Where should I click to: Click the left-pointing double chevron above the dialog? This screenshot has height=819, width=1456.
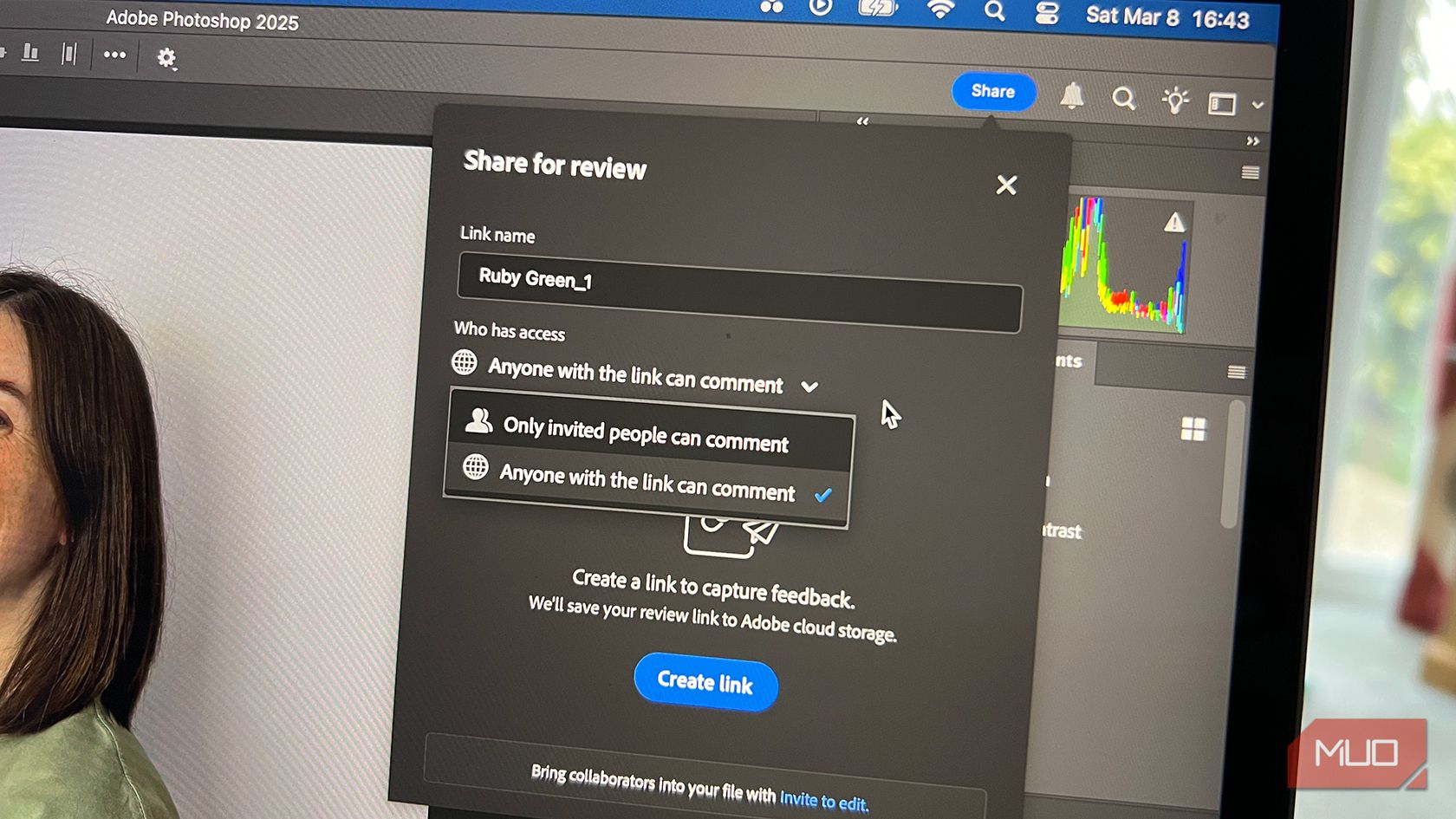pos(862,121)
